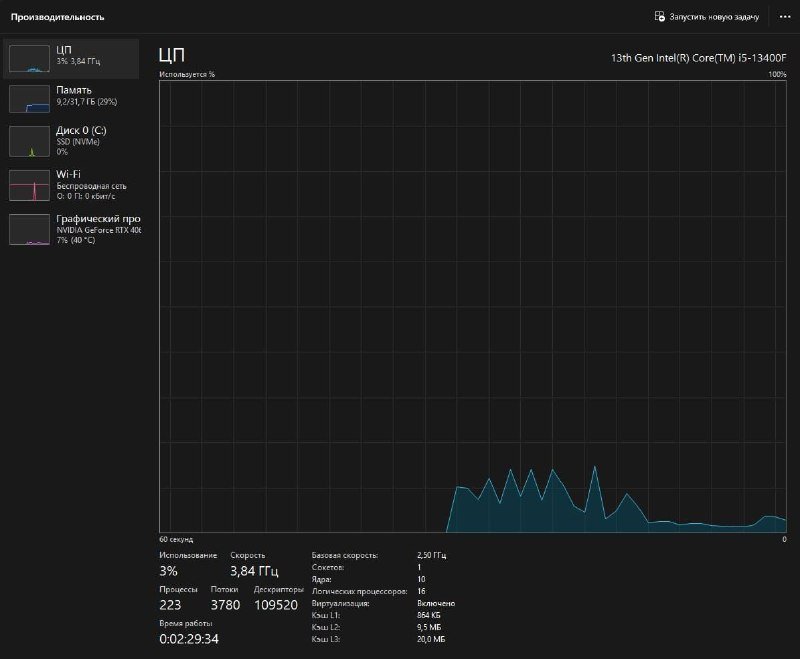Click the Wi-Fi mini graph thumbnail
The height and width of the screenshot is (659, 800).
click(x=29, y=185)
